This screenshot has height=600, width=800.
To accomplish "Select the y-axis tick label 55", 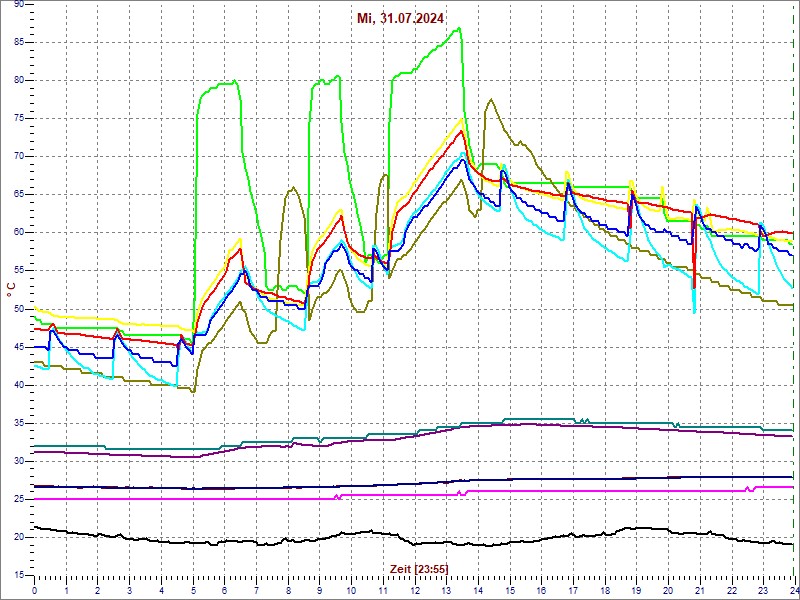I will 19,271.
